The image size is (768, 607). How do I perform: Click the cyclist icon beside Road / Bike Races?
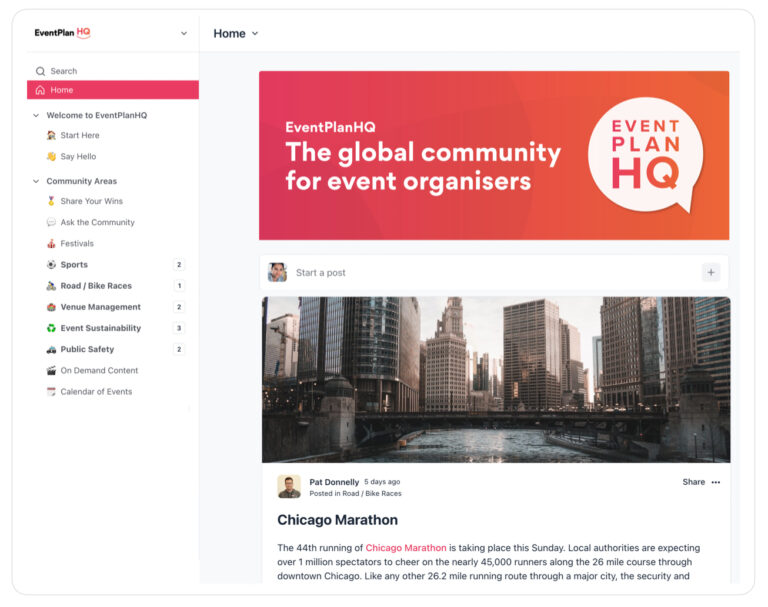51,286
